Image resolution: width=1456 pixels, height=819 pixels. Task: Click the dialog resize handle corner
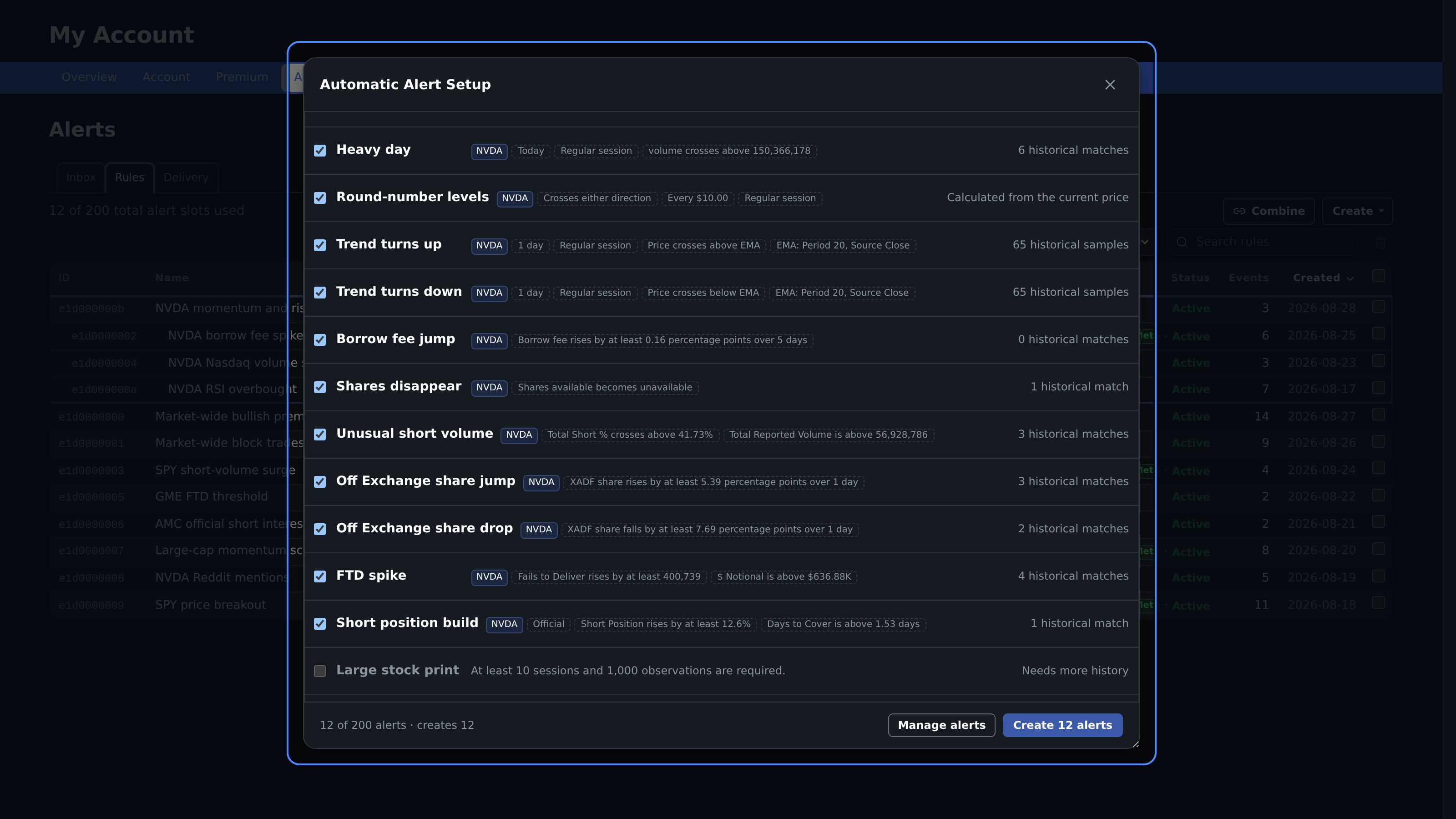tap(1136, 744)
